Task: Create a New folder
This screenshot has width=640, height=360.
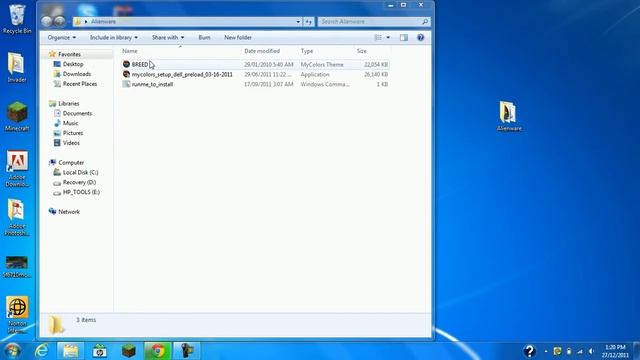Action: tap(238, 38)
